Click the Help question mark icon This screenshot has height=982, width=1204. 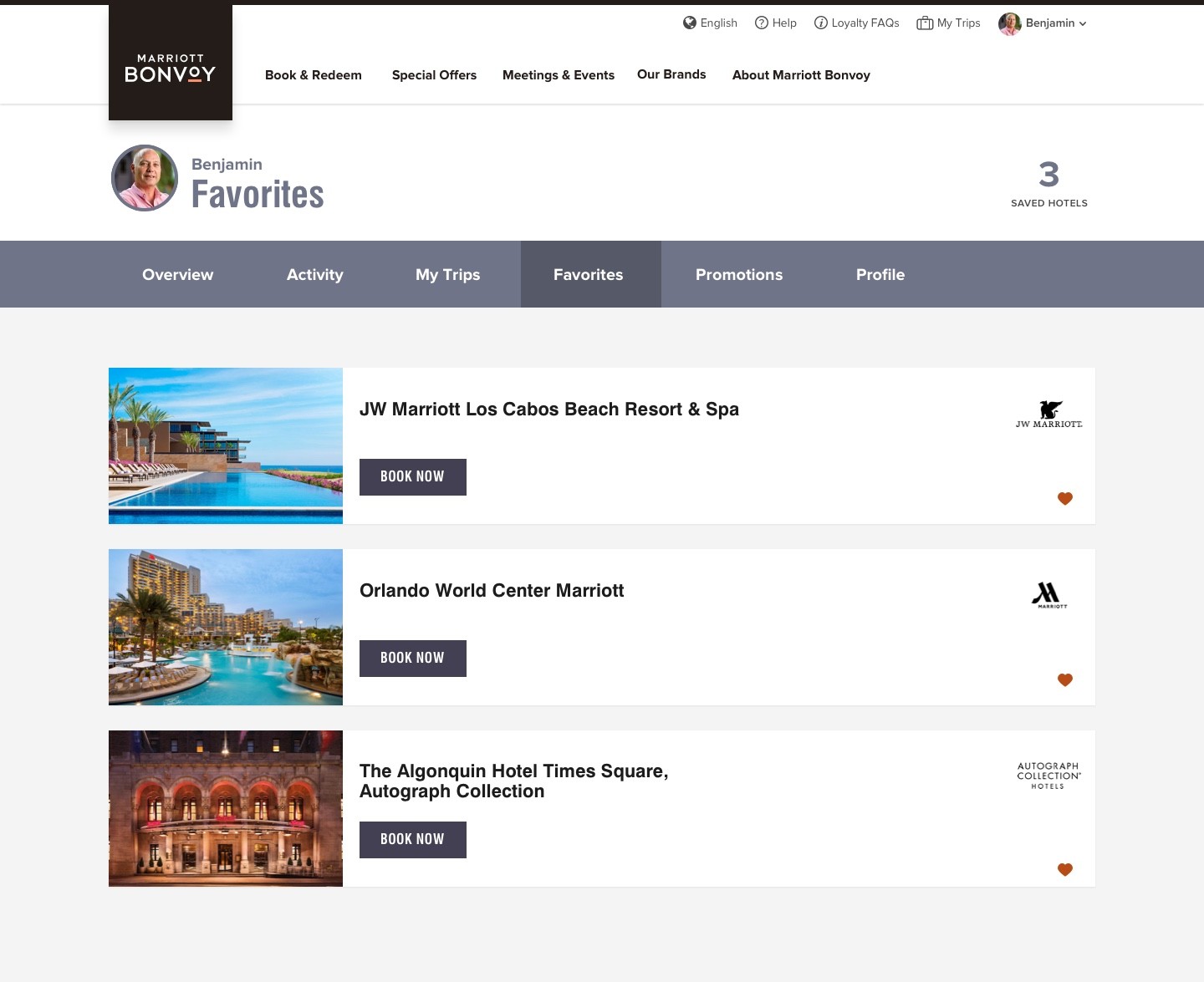coord(762,23)
